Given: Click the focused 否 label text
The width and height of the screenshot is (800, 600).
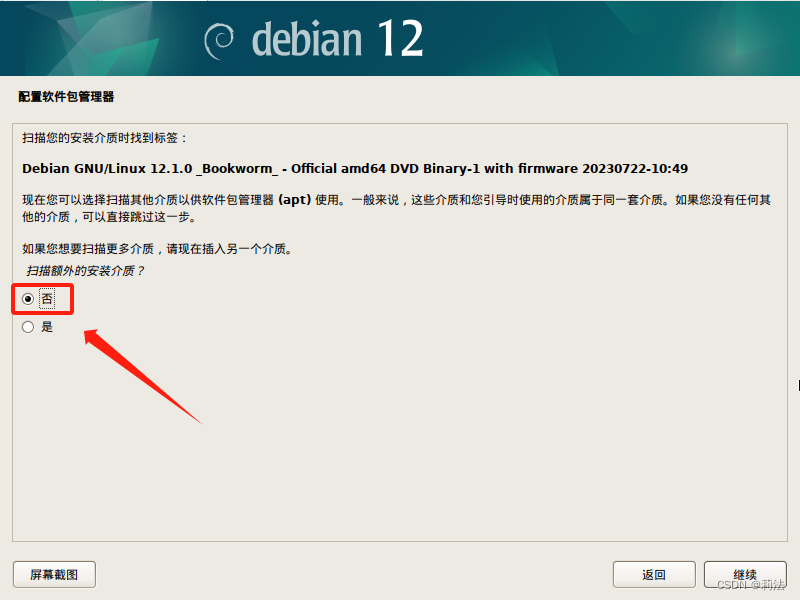Looking at the screenshot, I should pyautogui.click(x=47, y=298).
